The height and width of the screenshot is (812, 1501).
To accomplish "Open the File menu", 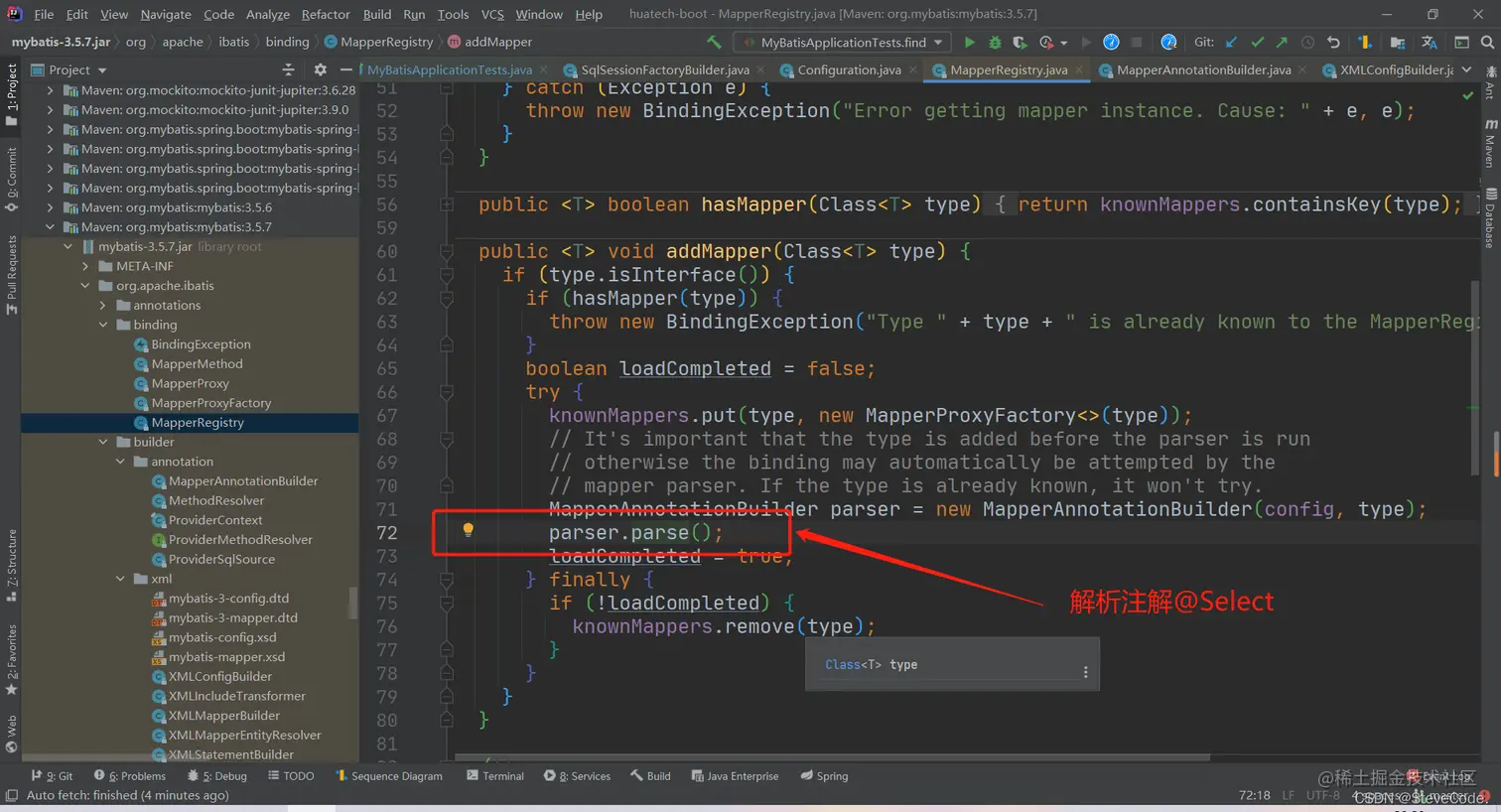I will click(44, 14).
